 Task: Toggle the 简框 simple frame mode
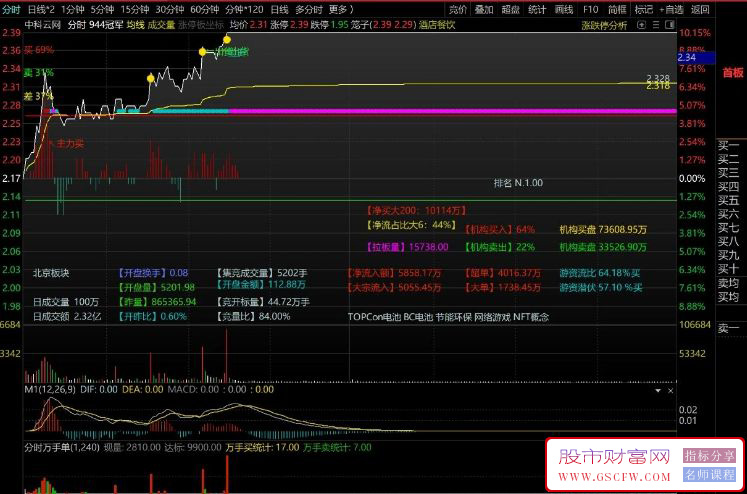(x=617, y=10)
